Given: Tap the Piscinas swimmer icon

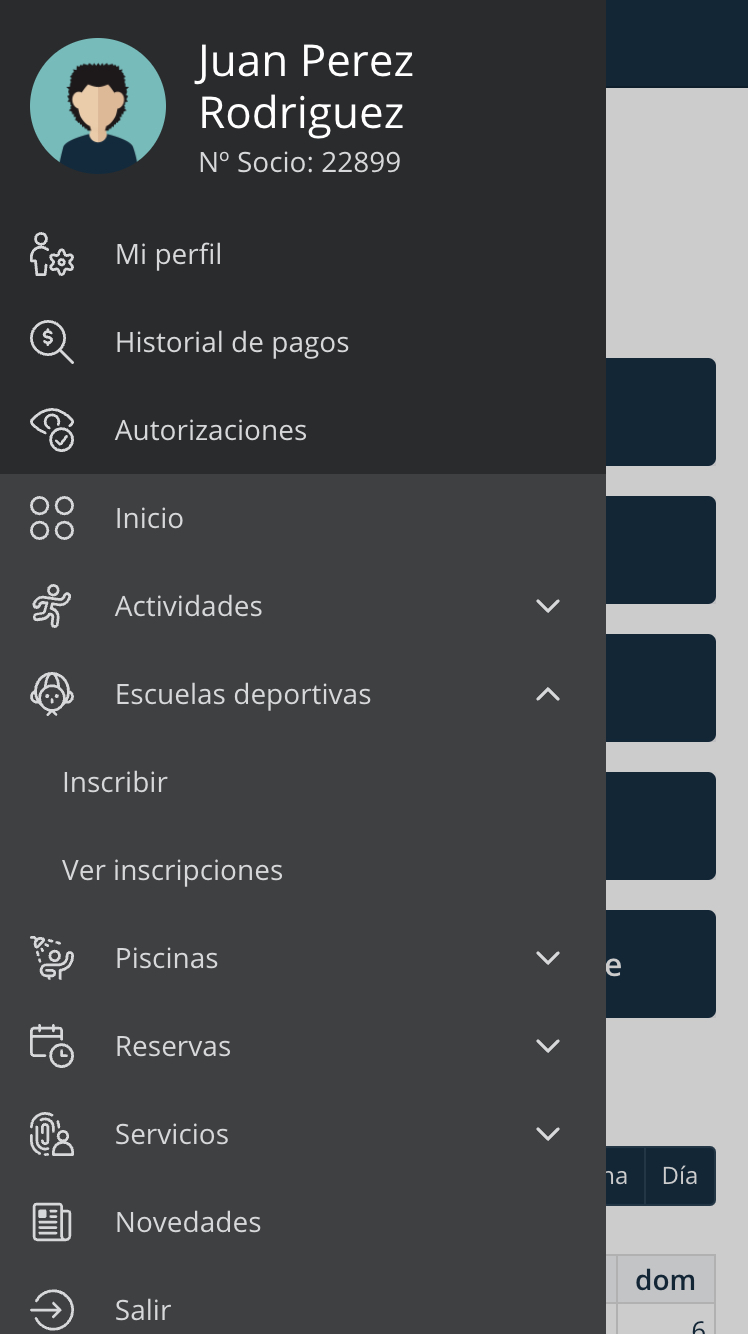Looking at the screenshot, I should click(52, 958).
